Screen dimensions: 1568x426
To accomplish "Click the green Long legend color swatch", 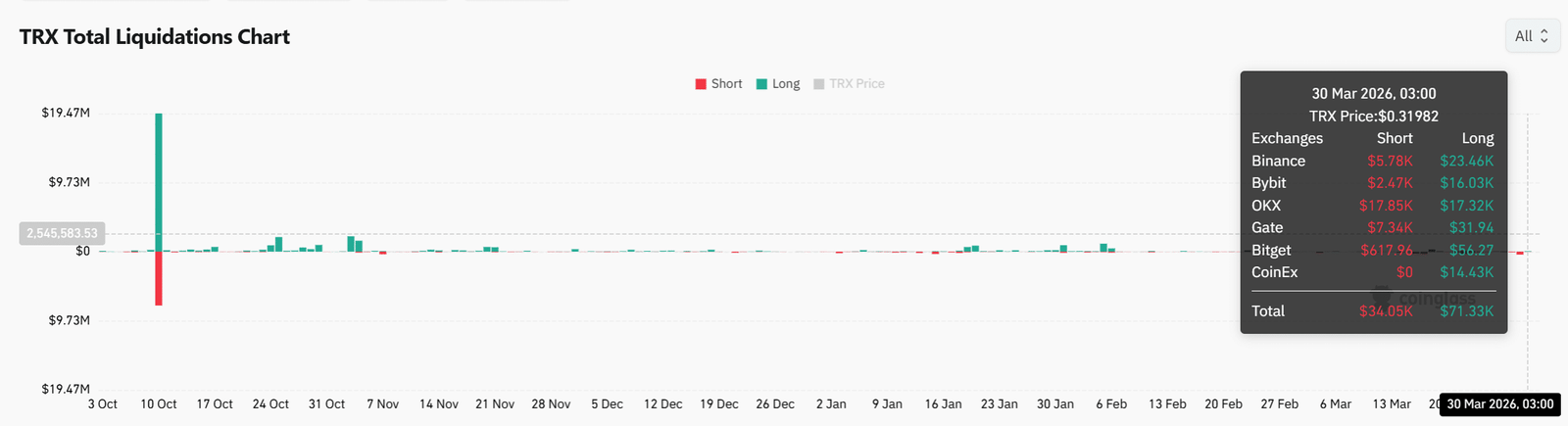I will coord(761,84).
